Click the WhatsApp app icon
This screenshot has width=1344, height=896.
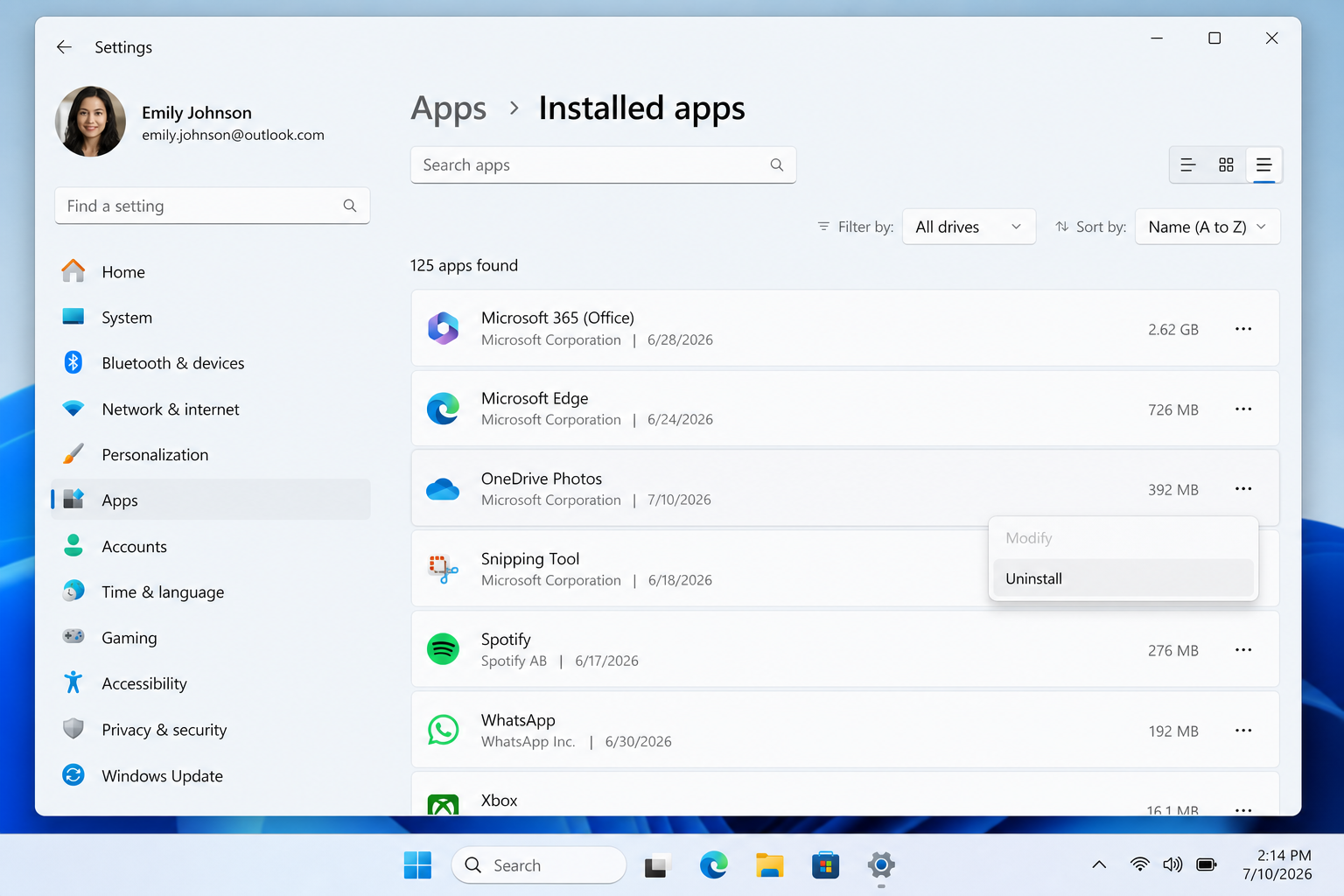tap(443, 730)
